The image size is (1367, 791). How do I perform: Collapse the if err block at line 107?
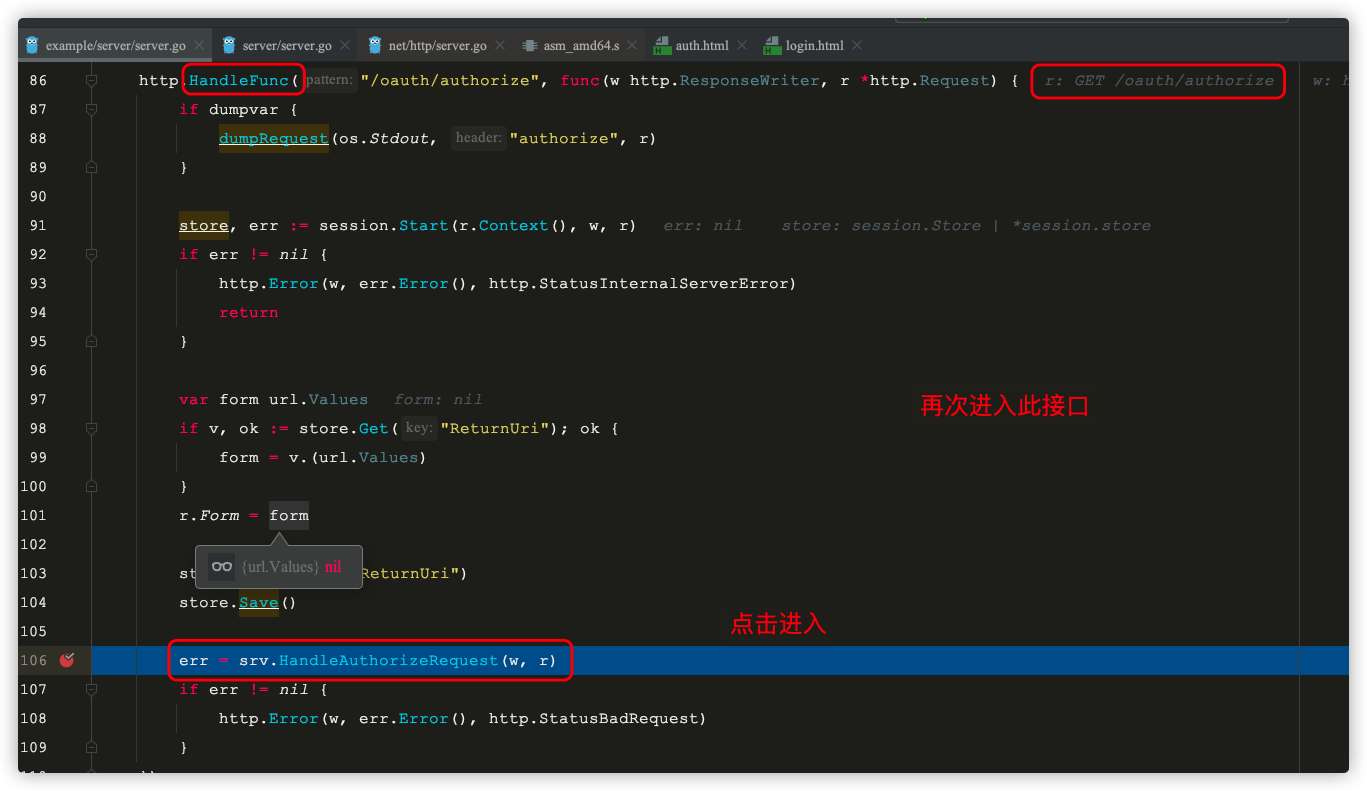[x=91, y=689]
